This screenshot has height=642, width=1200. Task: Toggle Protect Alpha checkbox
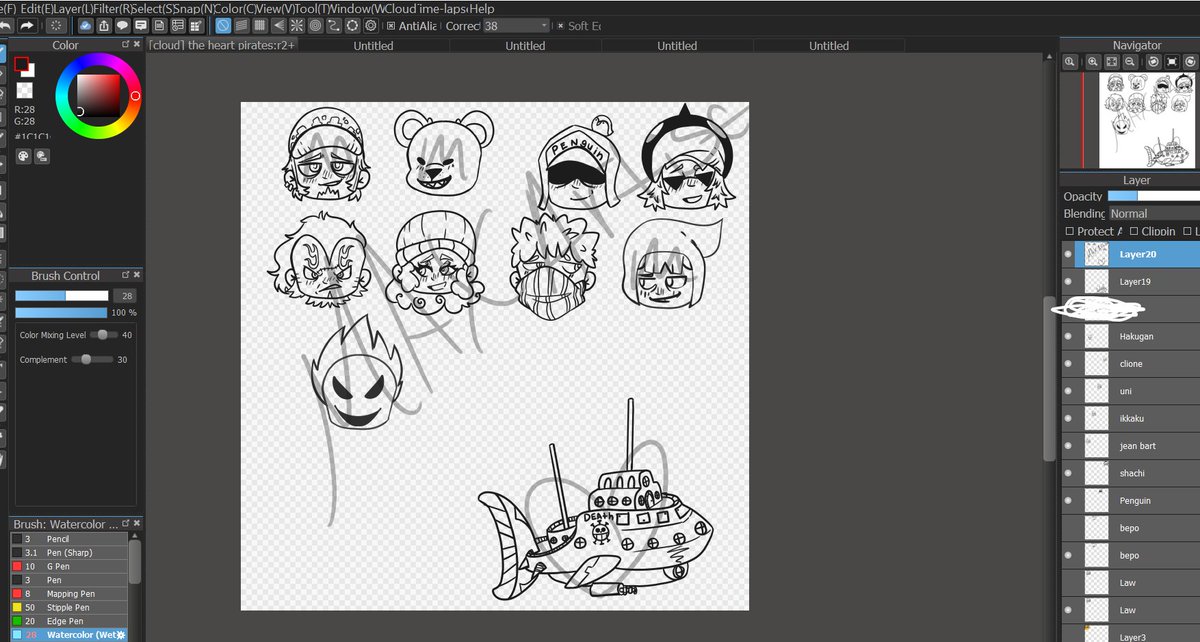[1069, 231]
